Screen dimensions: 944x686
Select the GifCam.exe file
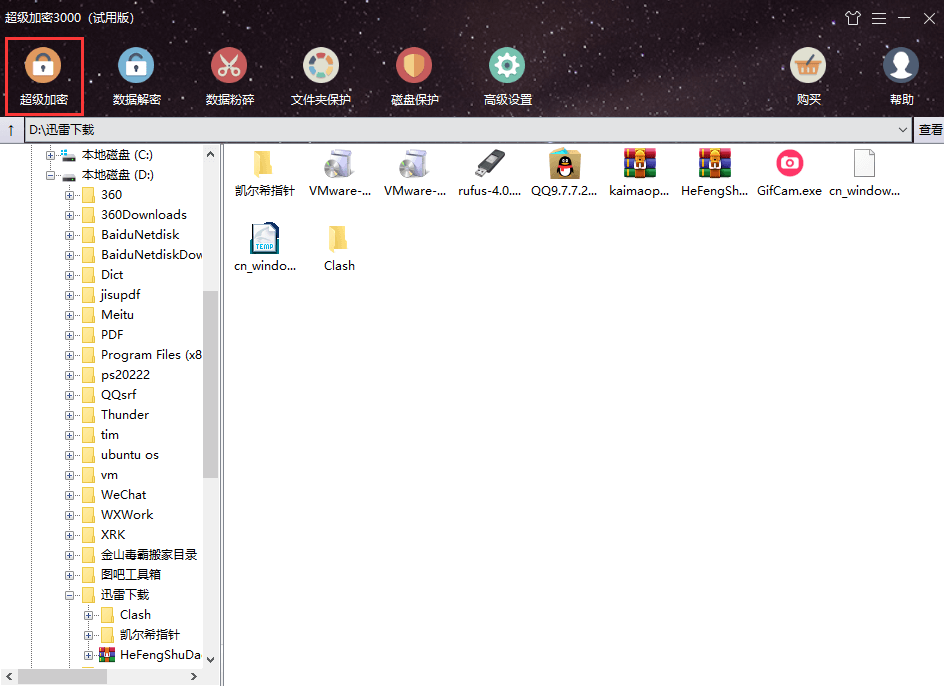coord(789,172)
